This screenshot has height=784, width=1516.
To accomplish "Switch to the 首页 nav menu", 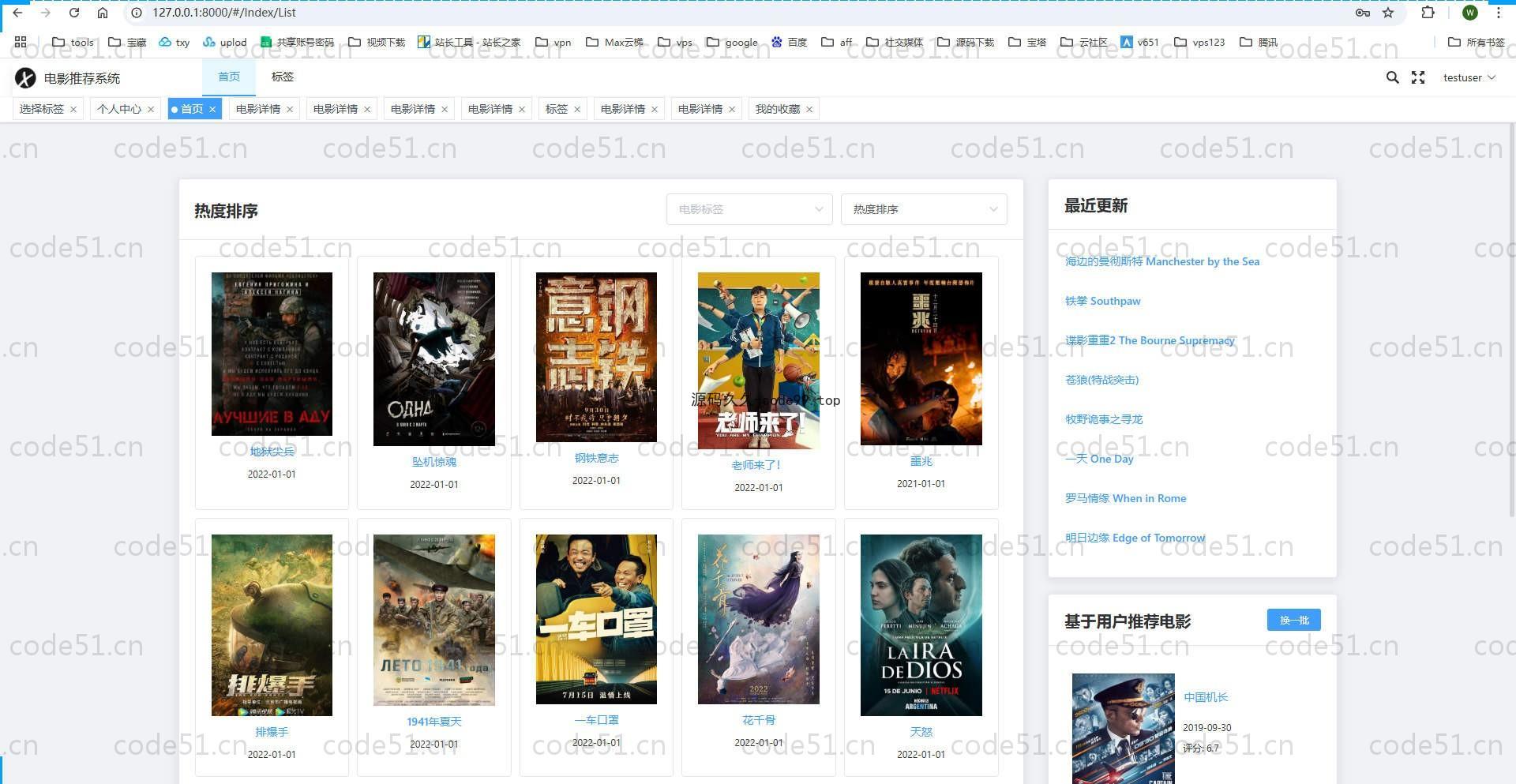I will pyautogui.click(x=229, y=77).
